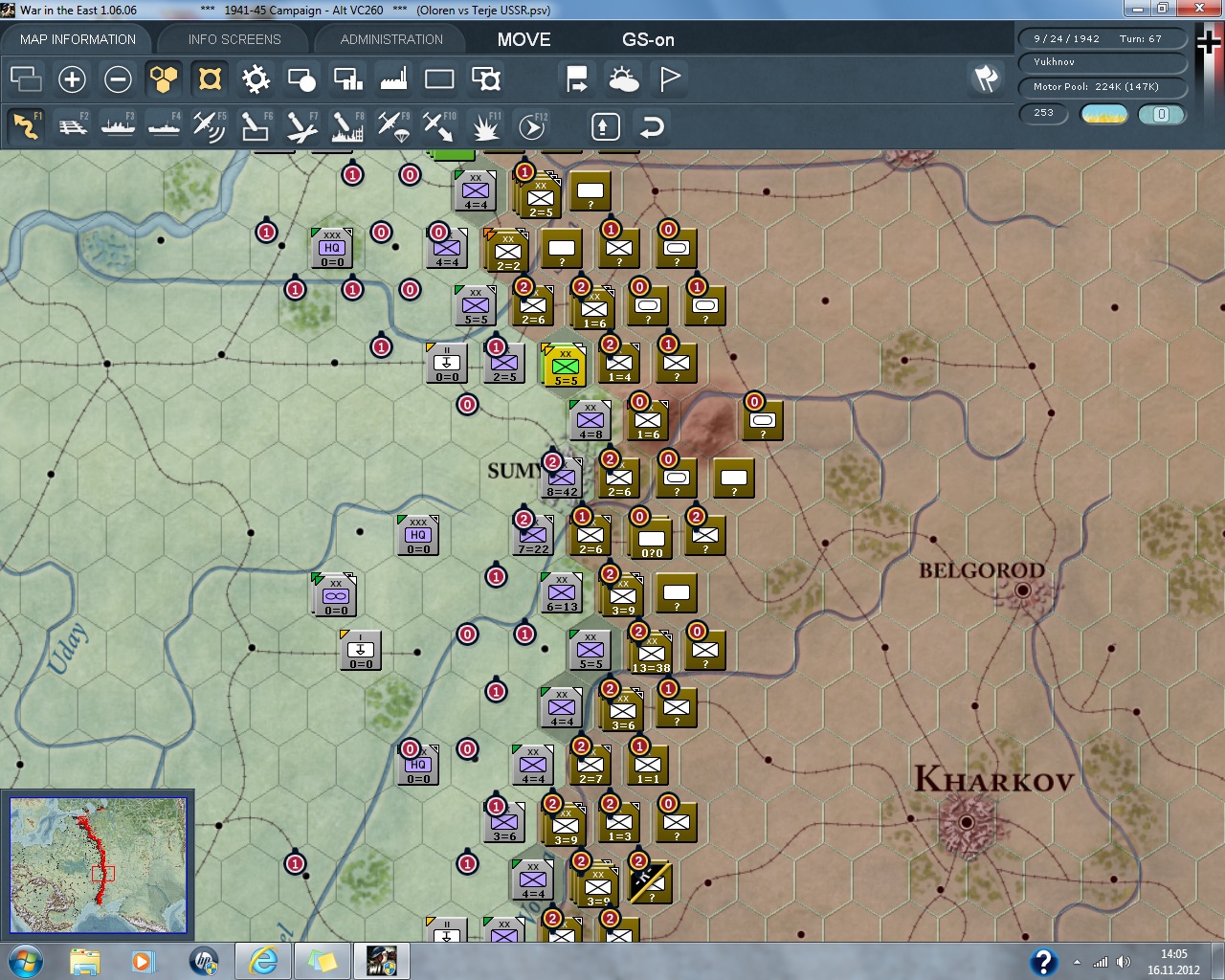
Task: Open the Windows Start menu
Action: click(x=25, y=961)
